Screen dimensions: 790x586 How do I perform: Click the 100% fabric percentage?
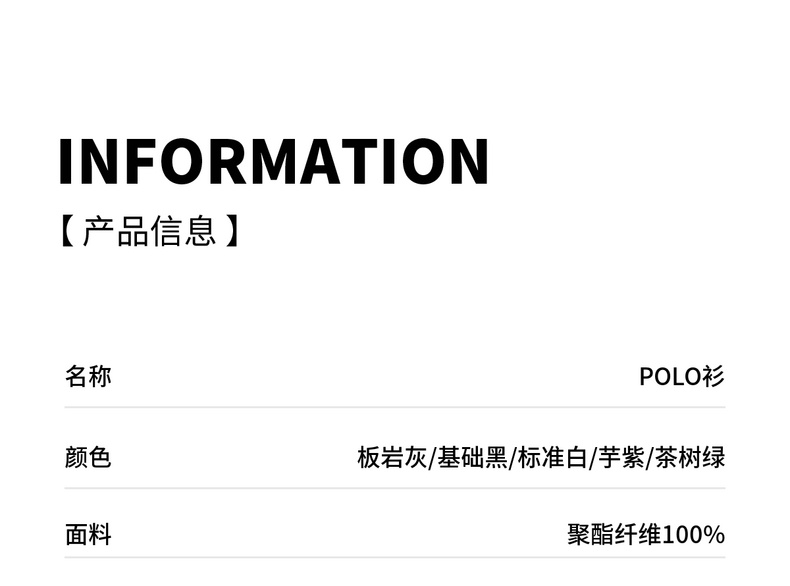coord(693,535)
